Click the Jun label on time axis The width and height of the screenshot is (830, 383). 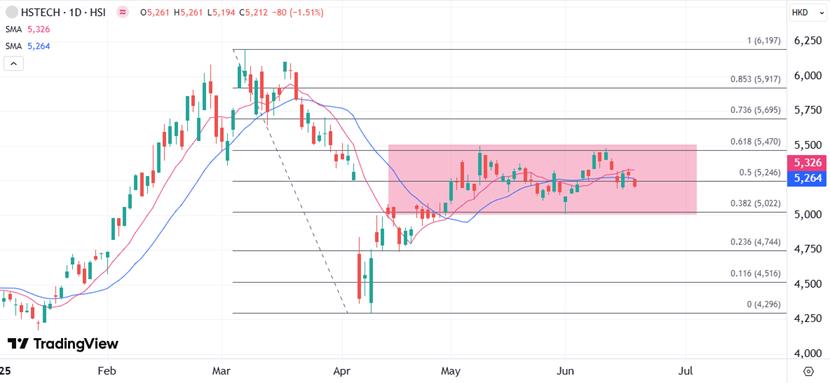[x=565, y=370]
